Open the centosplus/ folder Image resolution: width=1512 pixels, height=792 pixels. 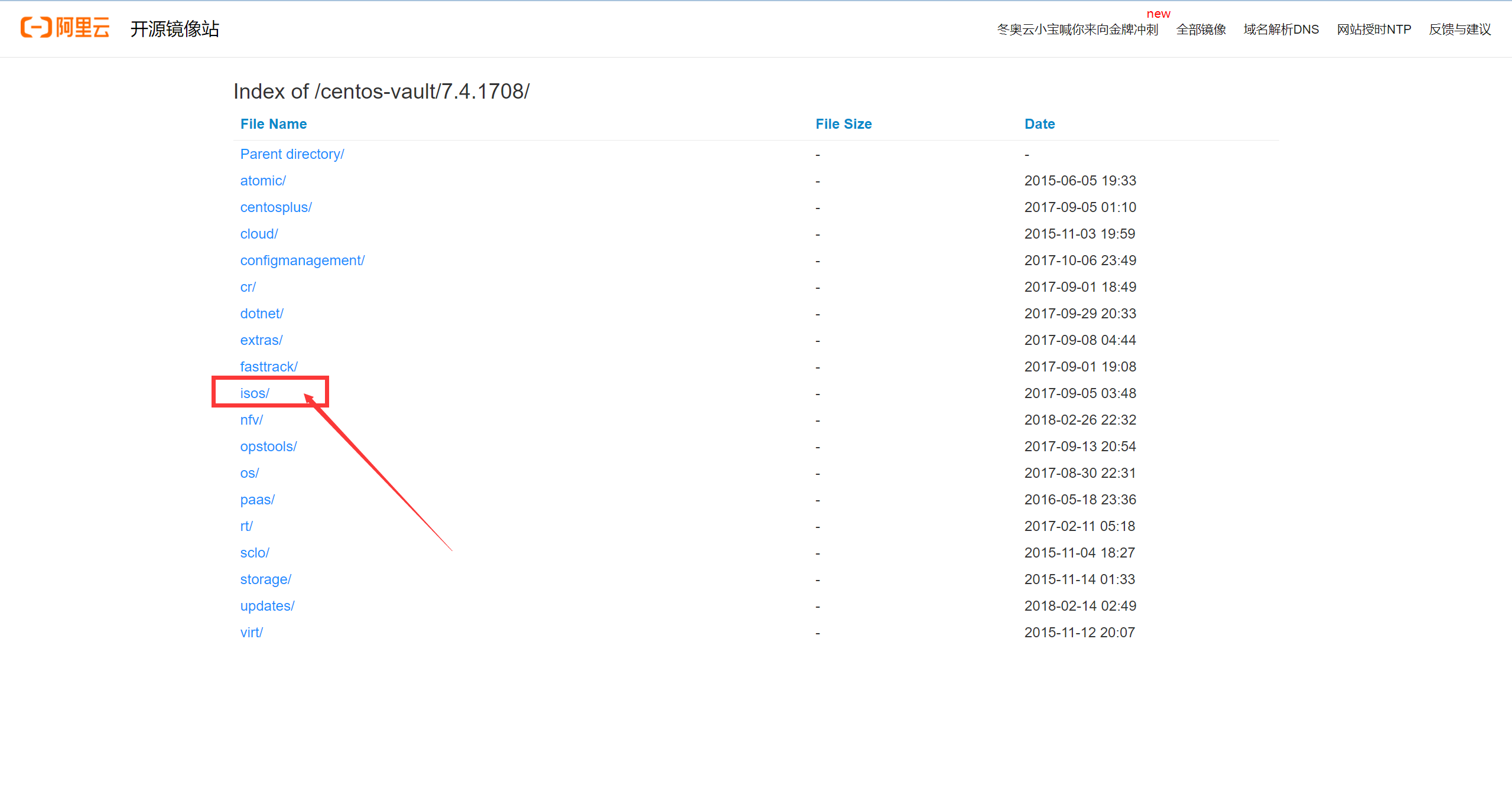[276, 207]
